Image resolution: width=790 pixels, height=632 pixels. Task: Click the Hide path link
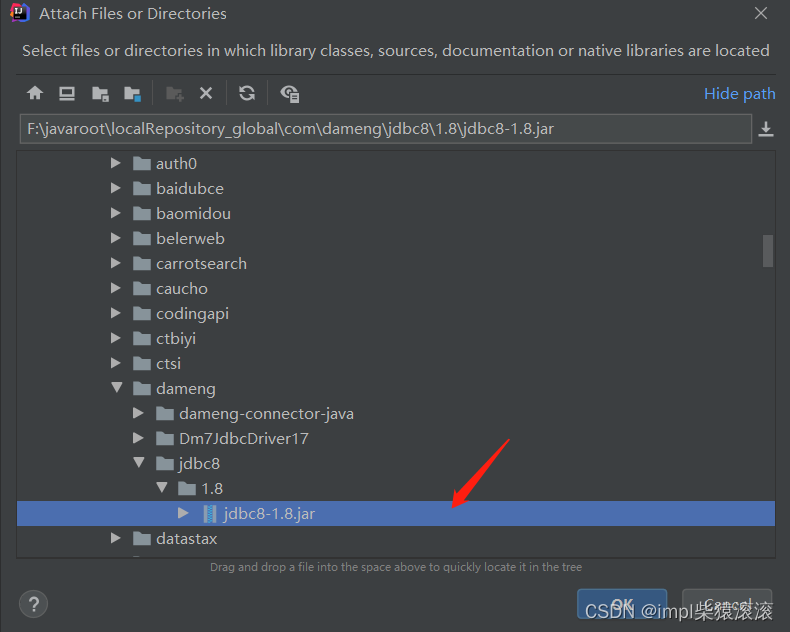pyautogui.click(x=739, y=94)
